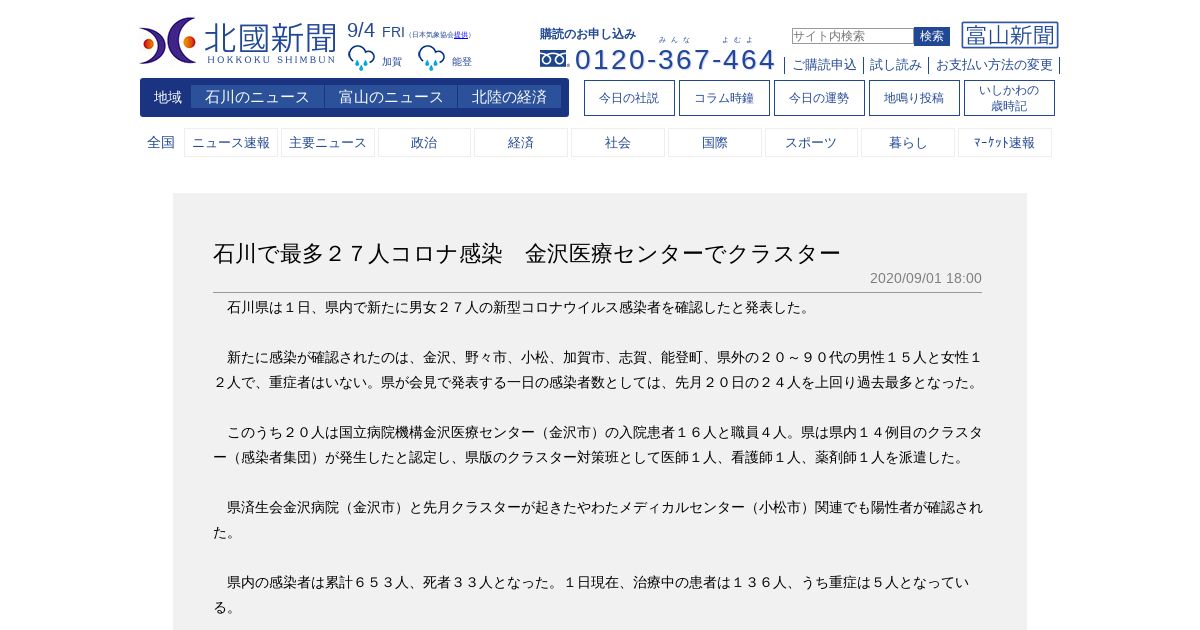Go to スポーツ section
Image resolution: width=1200 pixels, height=630 pixels.
pyautogui.click(x=811, y=143)
